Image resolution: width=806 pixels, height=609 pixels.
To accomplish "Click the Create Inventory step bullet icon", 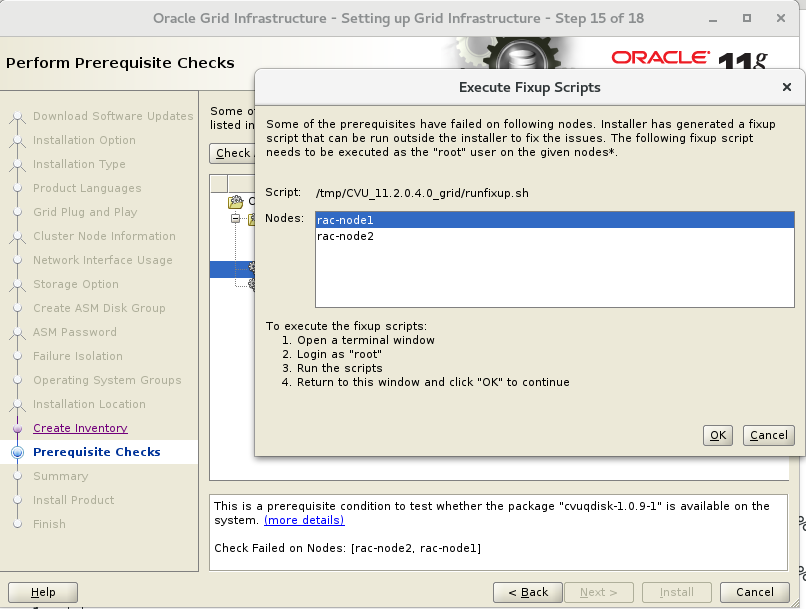I will pyautogui.click(x=17, y=428).
